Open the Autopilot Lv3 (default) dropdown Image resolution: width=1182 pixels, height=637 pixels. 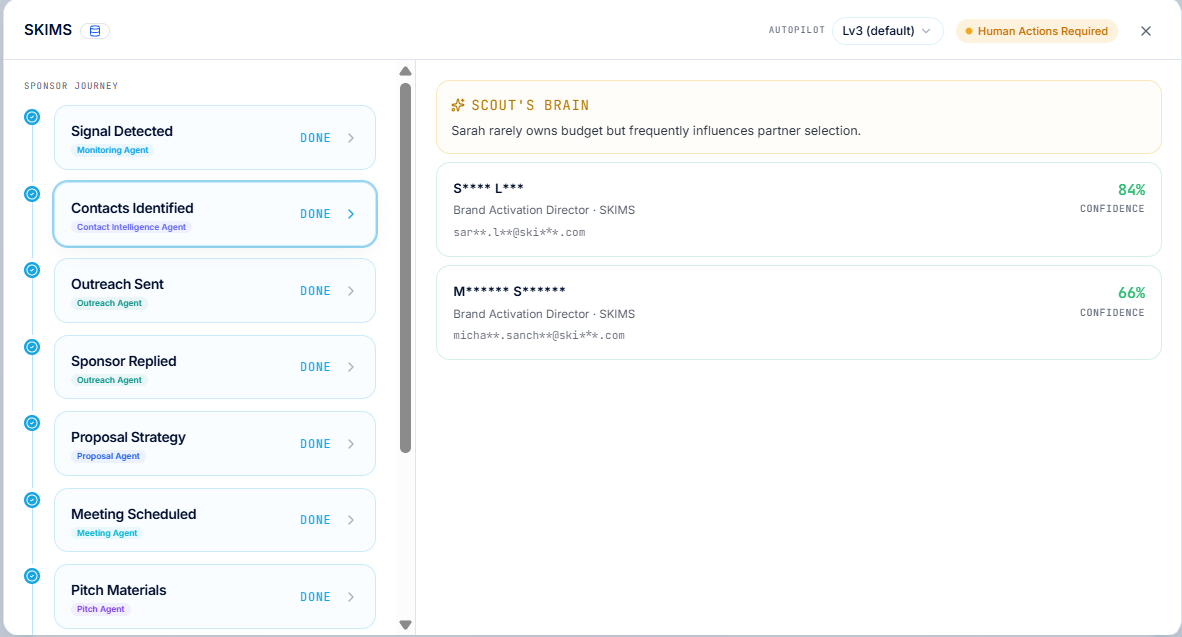click(887, 31)
